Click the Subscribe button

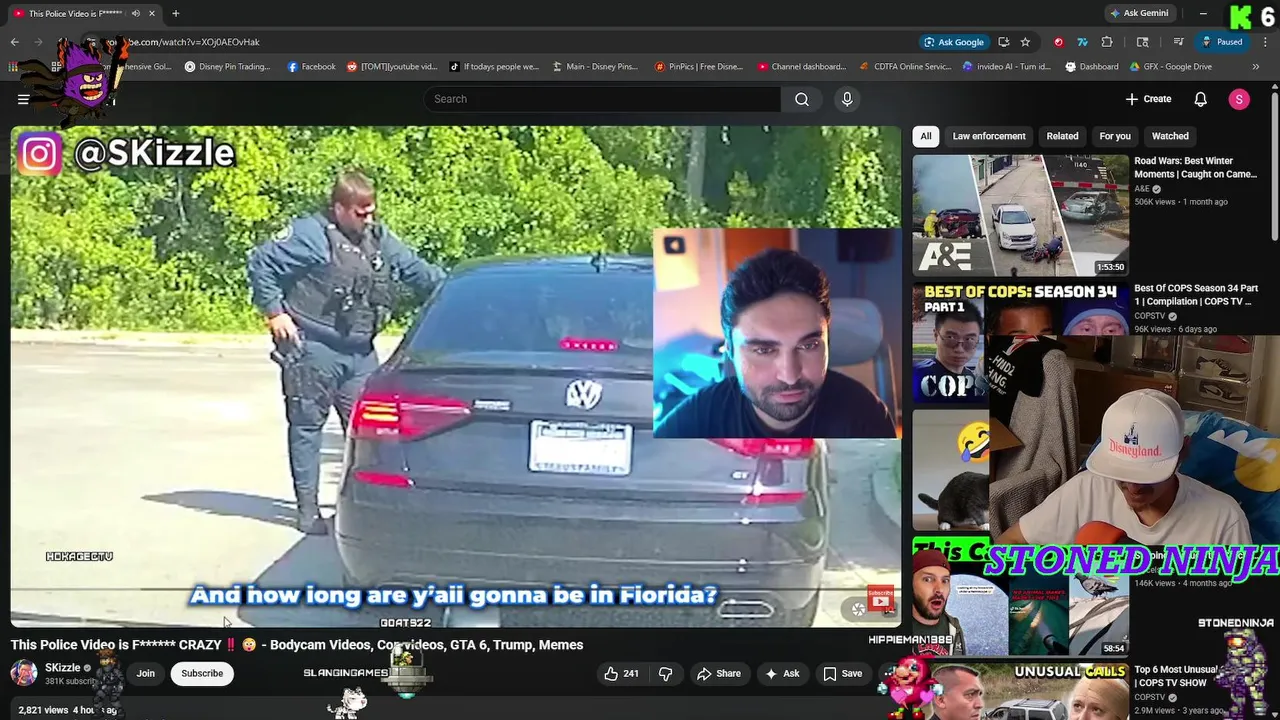[202, 674]
